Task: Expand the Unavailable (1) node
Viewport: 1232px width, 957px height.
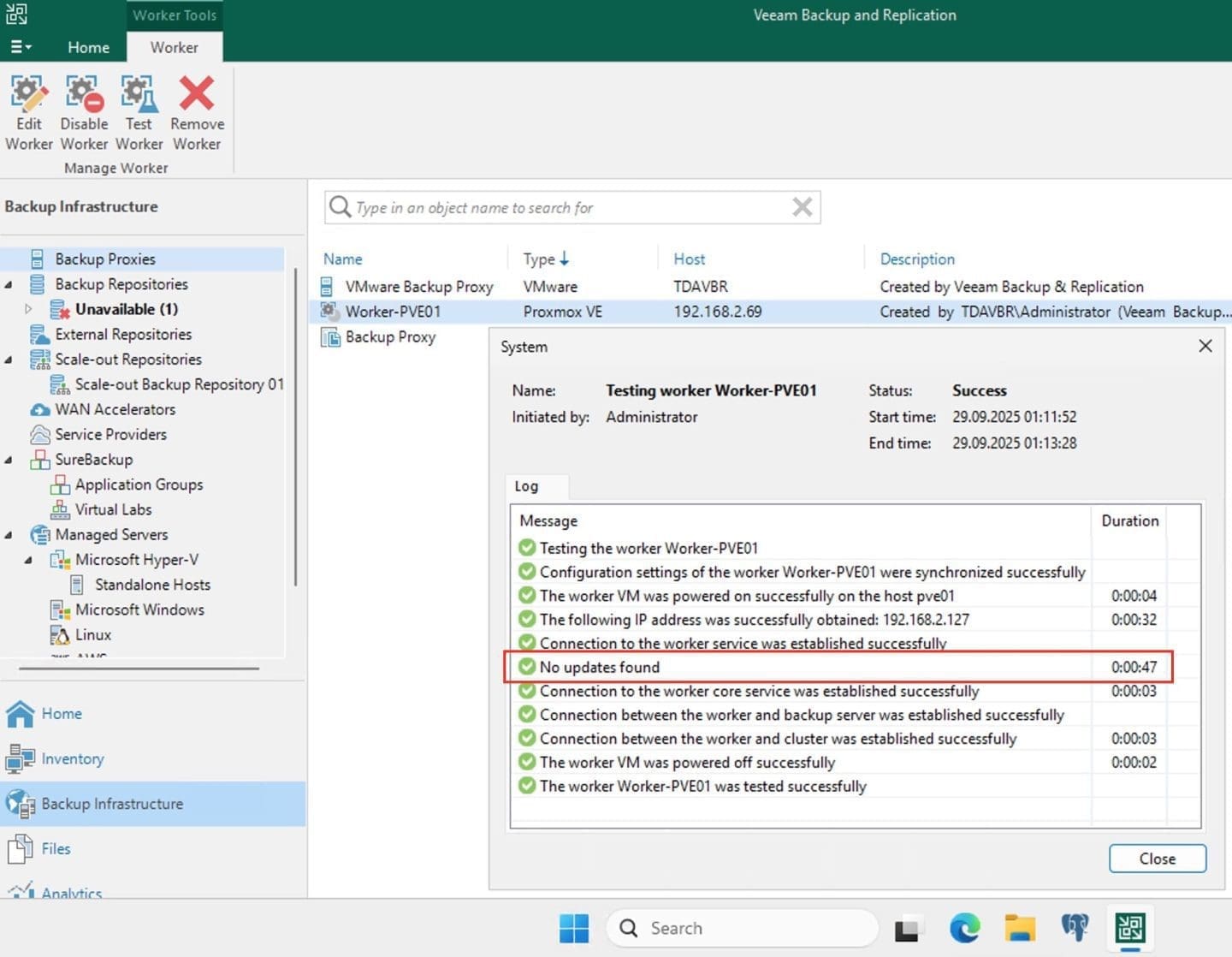Action: tap(28, 309)
